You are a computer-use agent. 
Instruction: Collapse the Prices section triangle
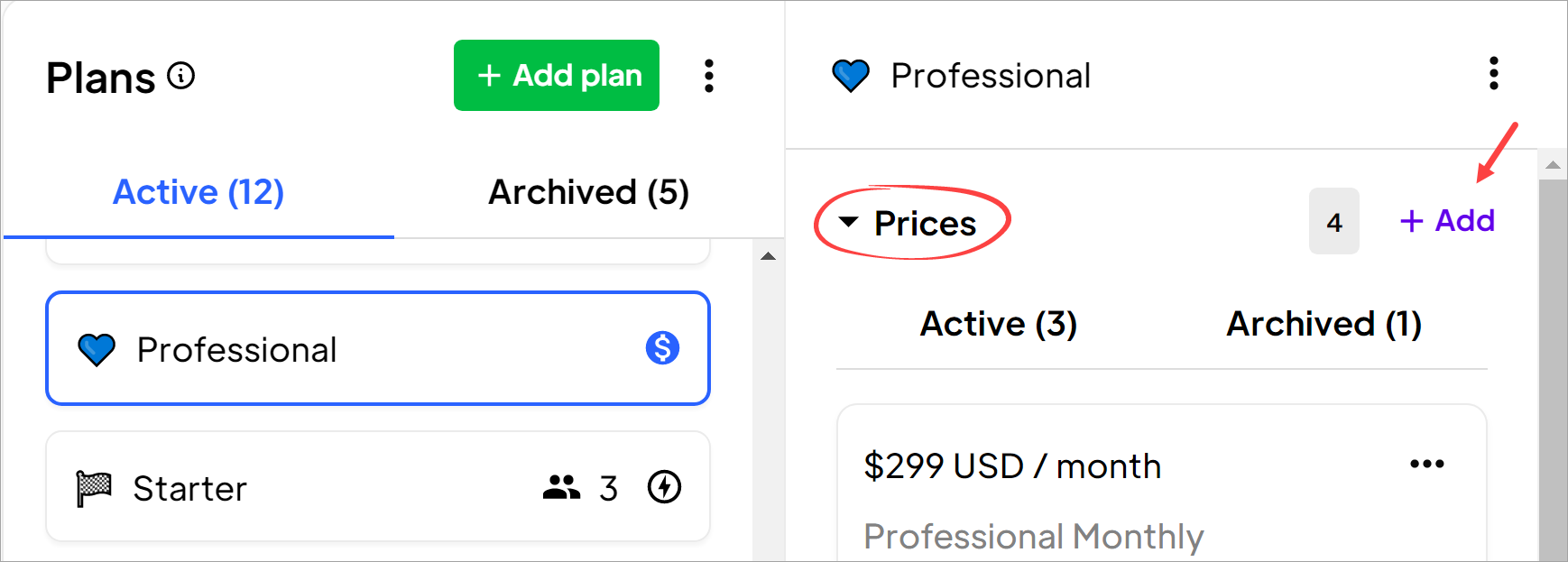(848, 221)
